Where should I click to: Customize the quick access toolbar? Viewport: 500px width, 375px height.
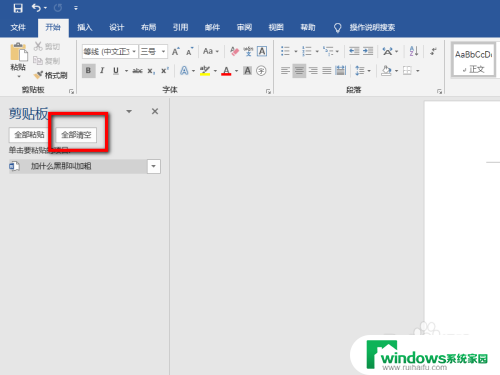pos(76,8)
